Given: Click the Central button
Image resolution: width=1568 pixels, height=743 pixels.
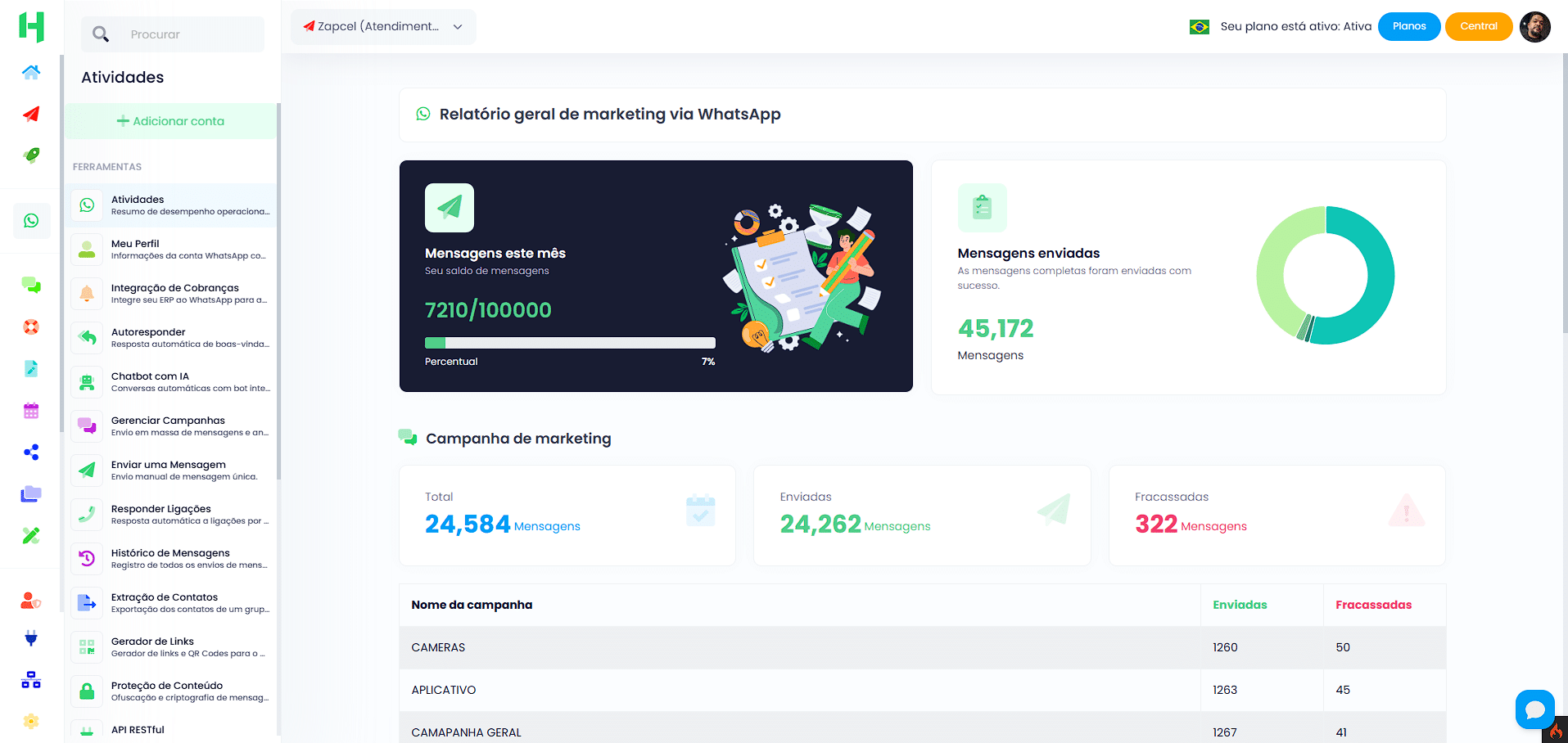Looking at the screenshot, I should point(1478,27).
